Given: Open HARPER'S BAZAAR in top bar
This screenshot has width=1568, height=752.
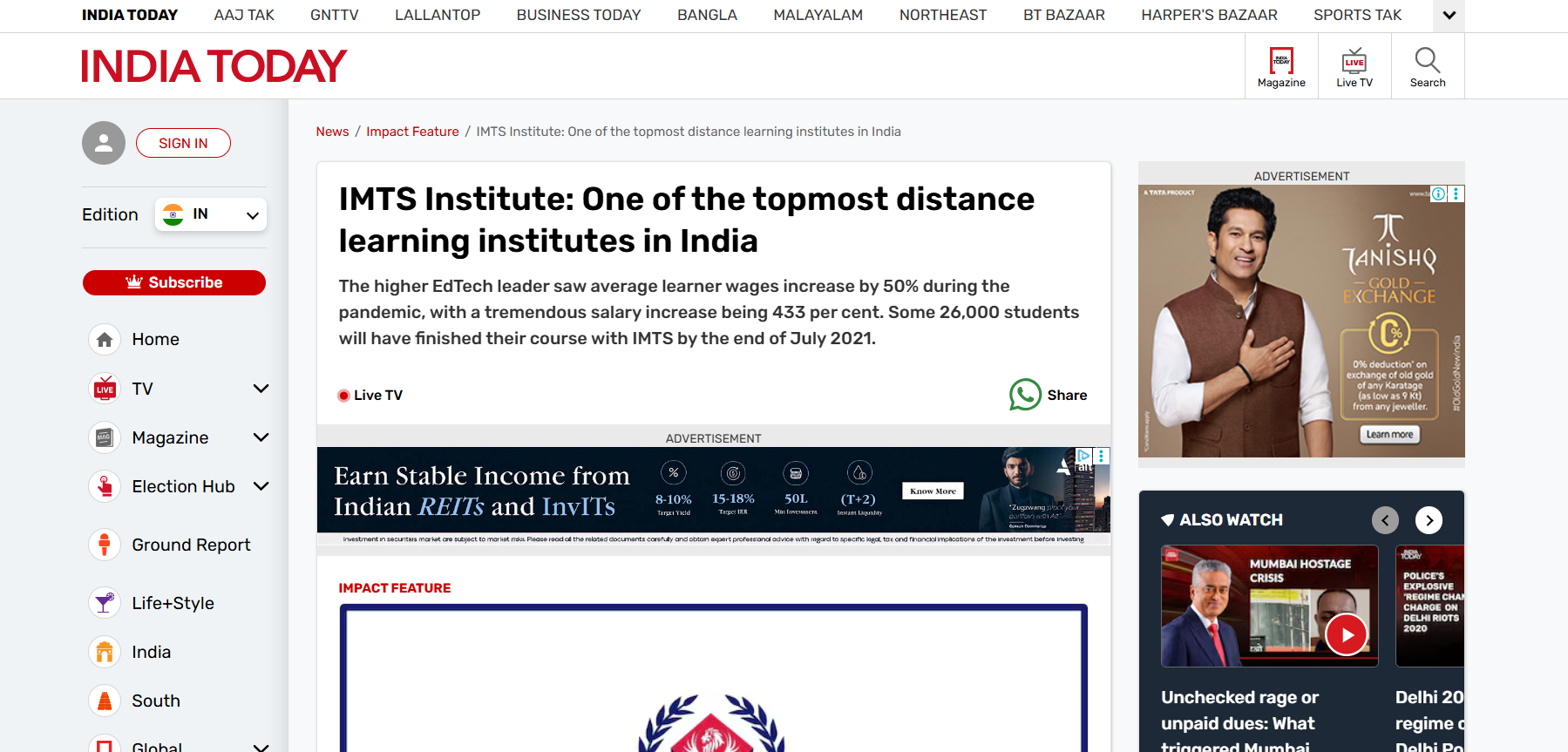Looking at the screenshot, I should pyautogui.click(x=1210, y=15).
